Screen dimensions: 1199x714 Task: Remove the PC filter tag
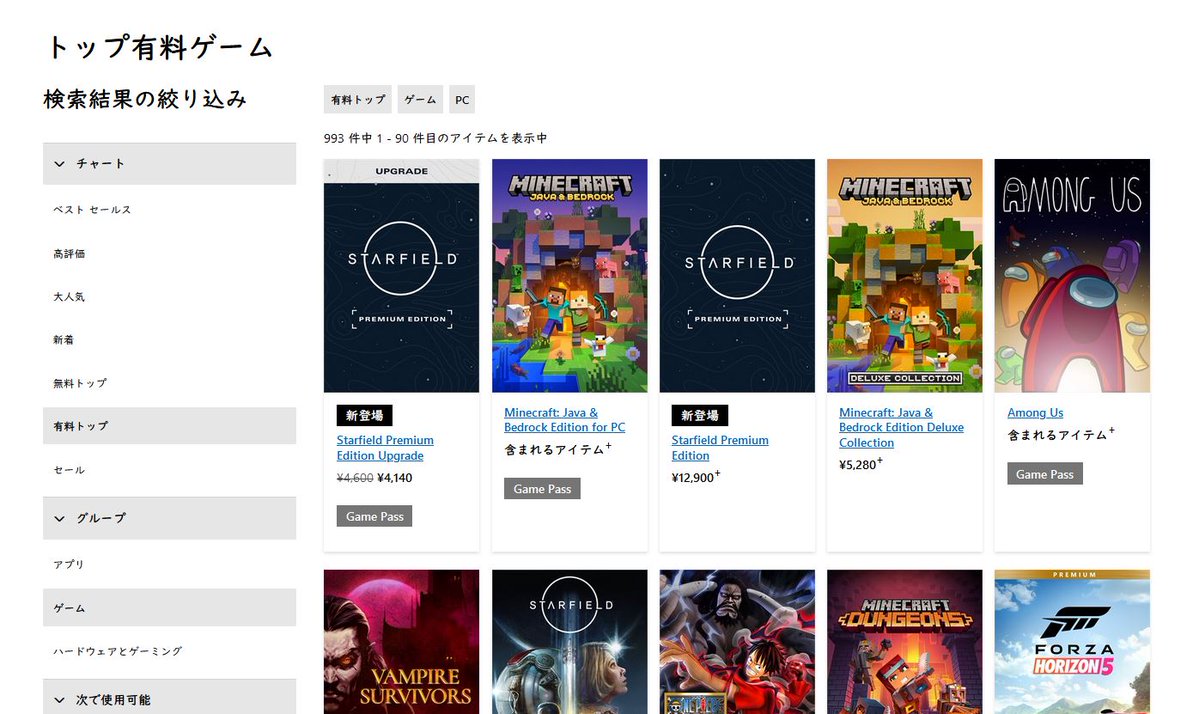coord(462,99)
